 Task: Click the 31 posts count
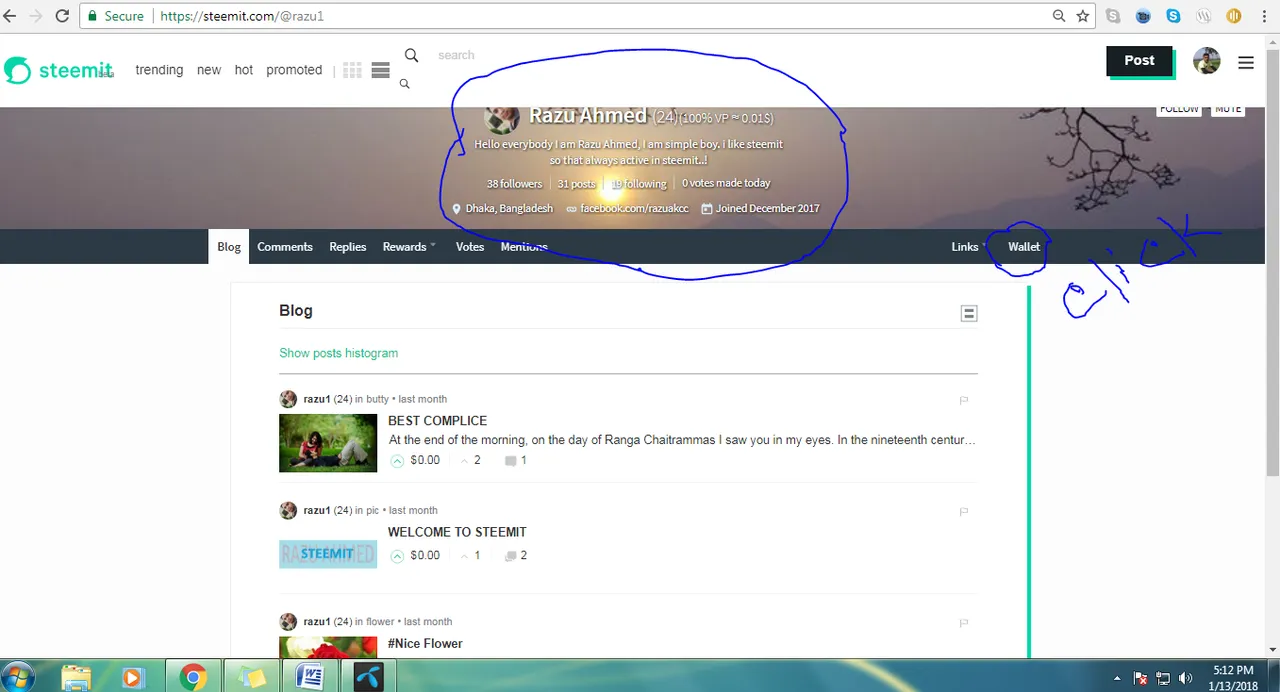click(x=576, y=183)
